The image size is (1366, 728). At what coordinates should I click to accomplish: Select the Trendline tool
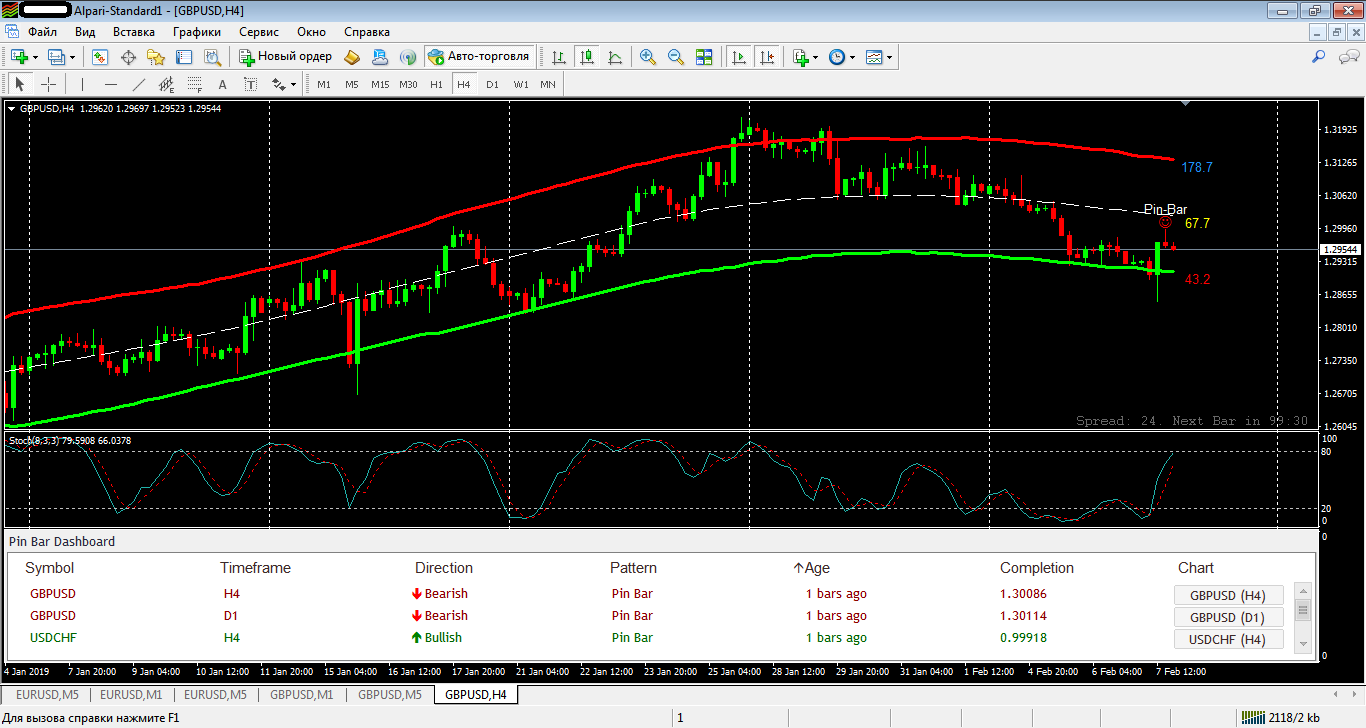point(139,84)
